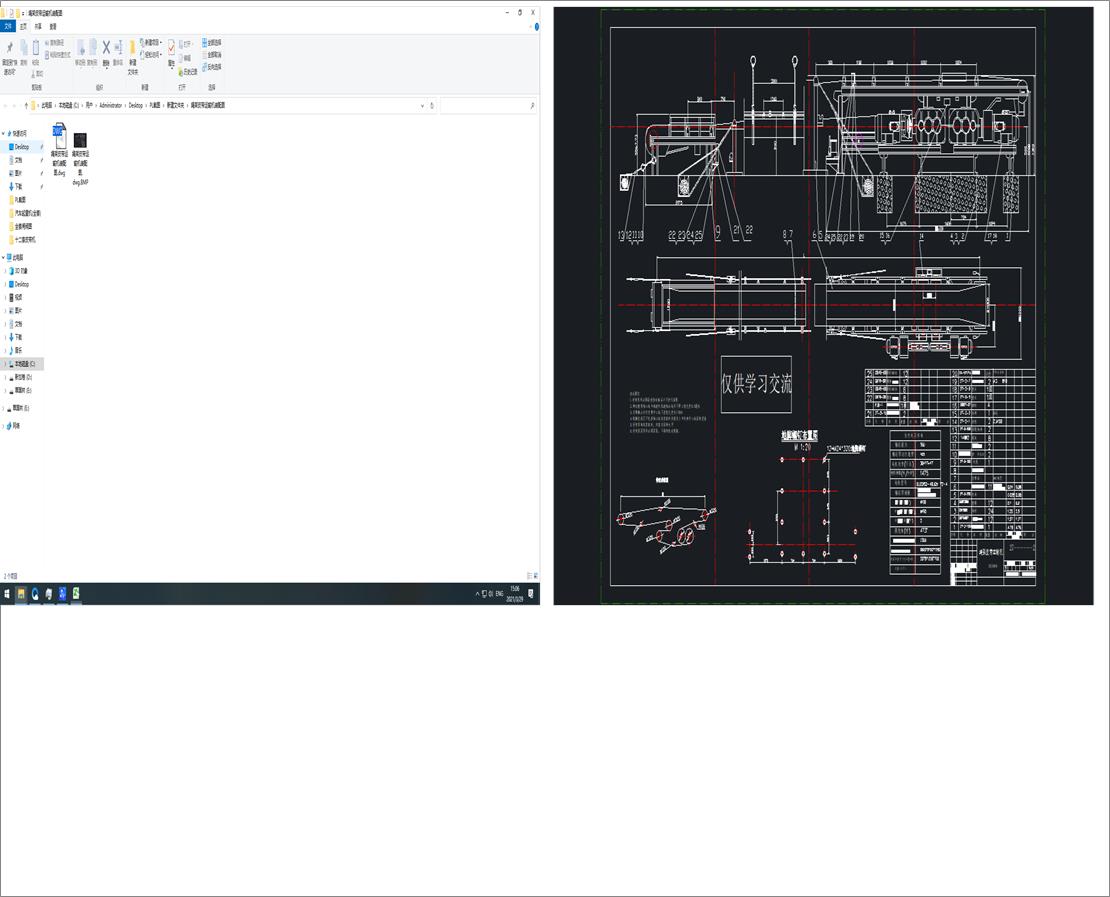Image resolution: width=1110 pixels, height=897 pixels.
Task: Click the File Explorer taskbar icon
Action: [x=21, y=594]
